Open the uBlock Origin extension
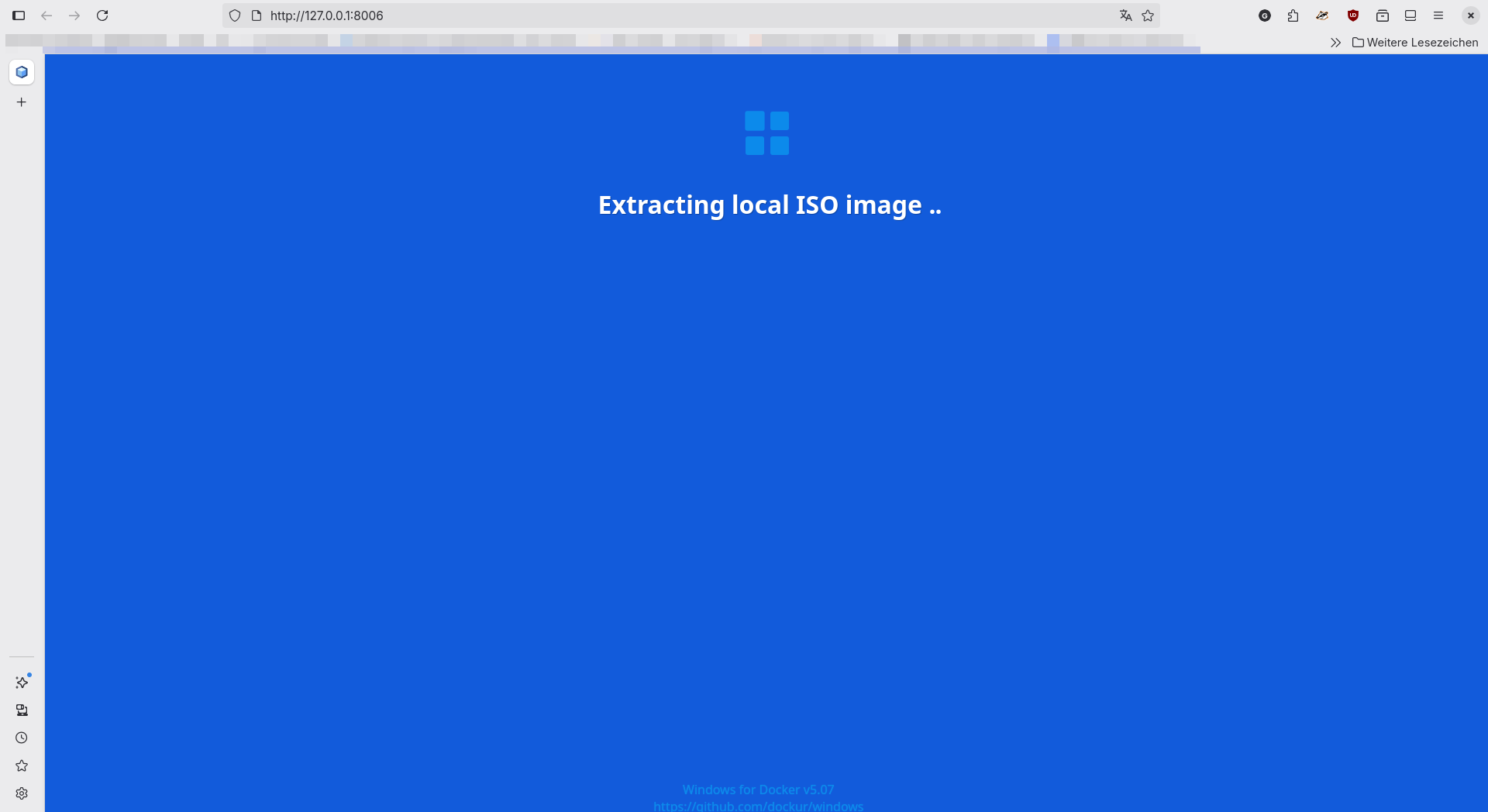This screenshot has height=812, width=1488. coord(1353,15)
